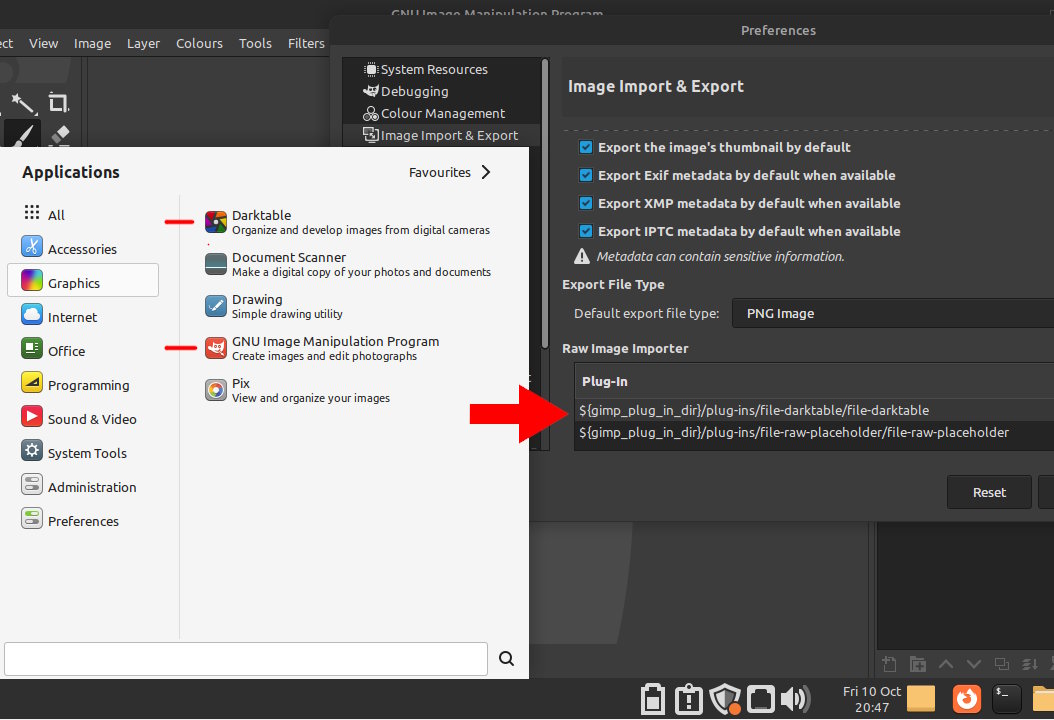The width and height of the screenshot is (1054, 720).
Task: Select the Fuzzy Select magic wand tool
Action: 22,102
